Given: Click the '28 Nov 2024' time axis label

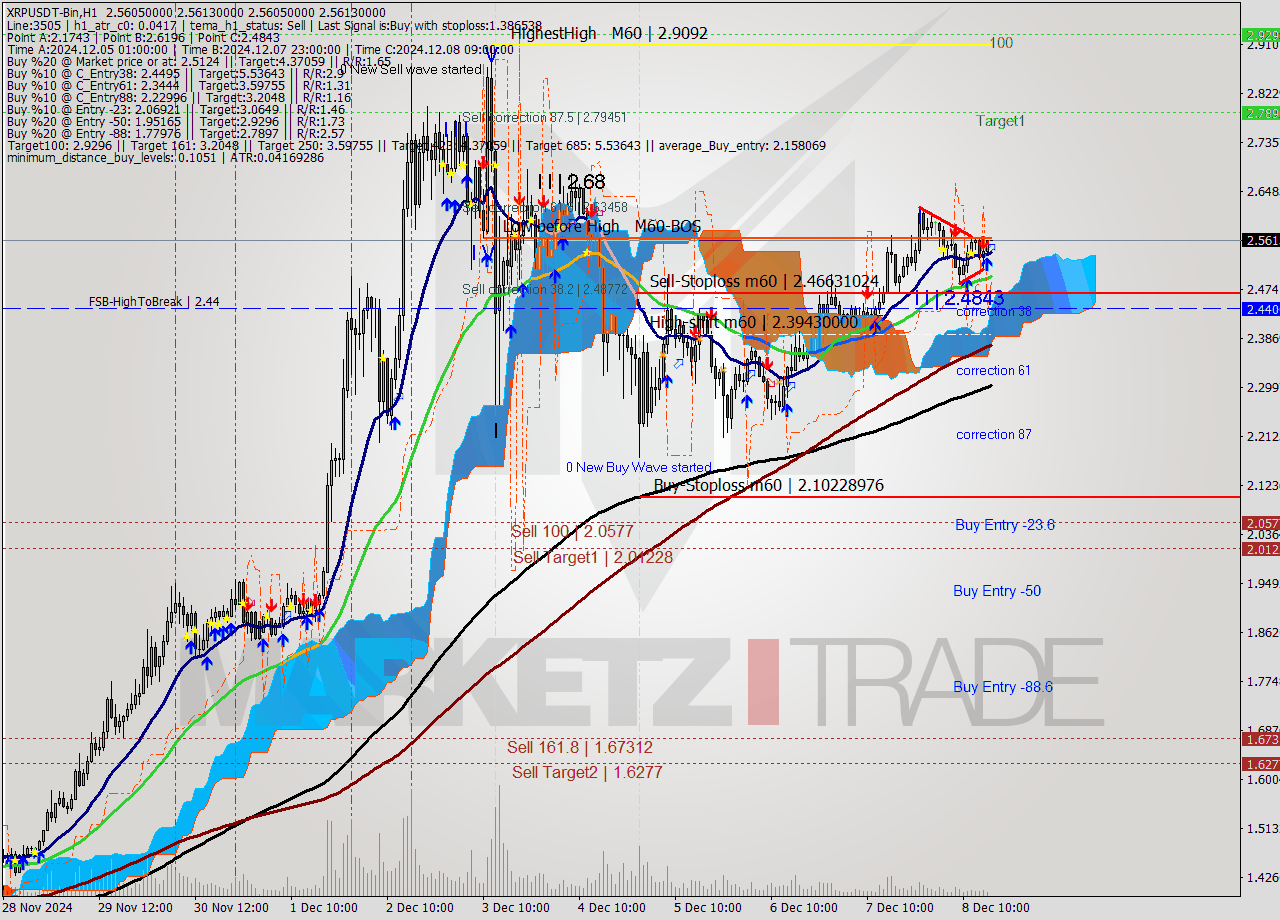Looking at the screenshot, I should 36,908.
